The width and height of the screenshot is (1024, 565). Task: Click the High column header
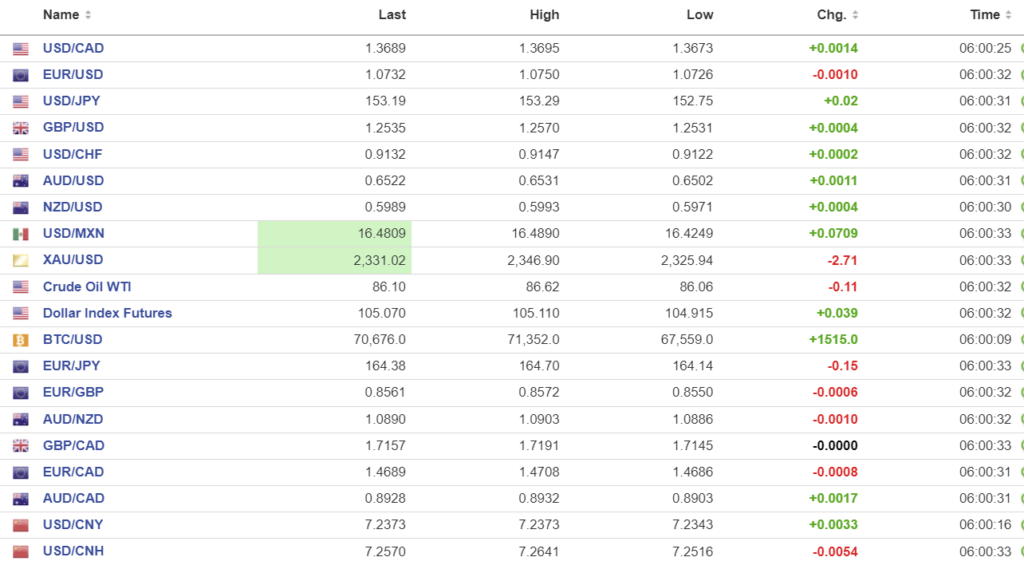pyautogui.click(x=544, y=15)
